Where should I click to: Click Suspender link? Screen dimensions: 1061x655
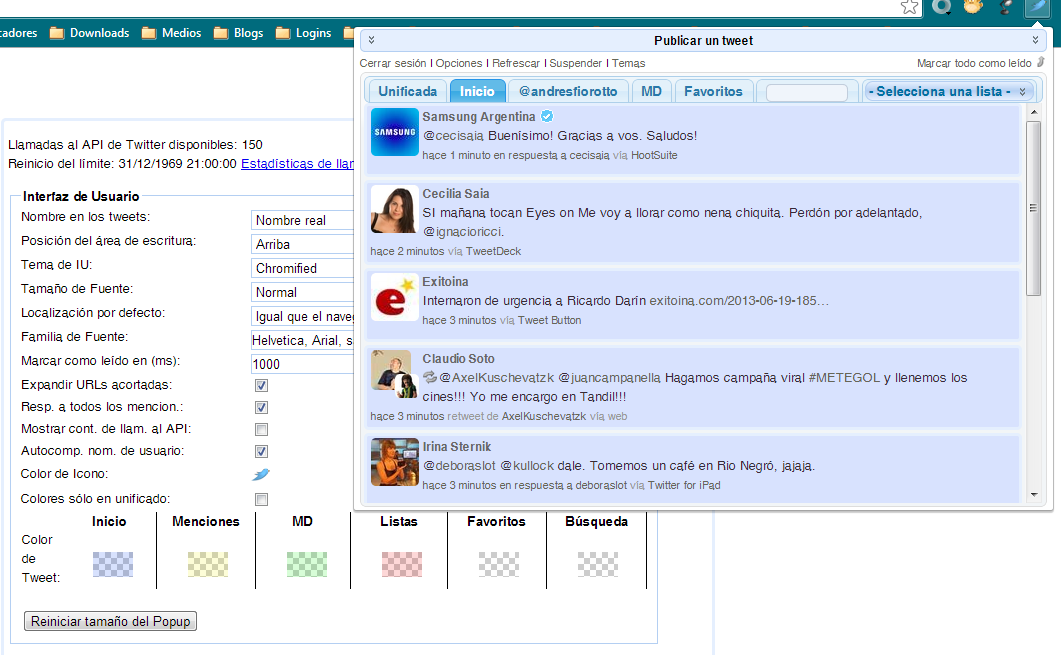pos(575,63)
